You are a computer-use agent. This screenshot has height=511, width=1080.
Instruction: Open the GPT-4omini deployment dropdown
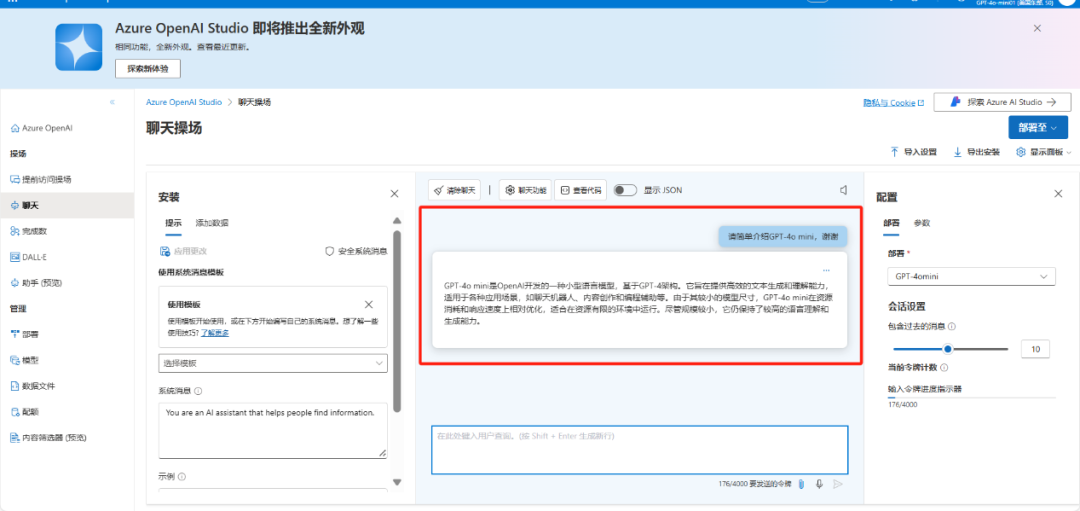pyautogui.click(x=970, y=276)
